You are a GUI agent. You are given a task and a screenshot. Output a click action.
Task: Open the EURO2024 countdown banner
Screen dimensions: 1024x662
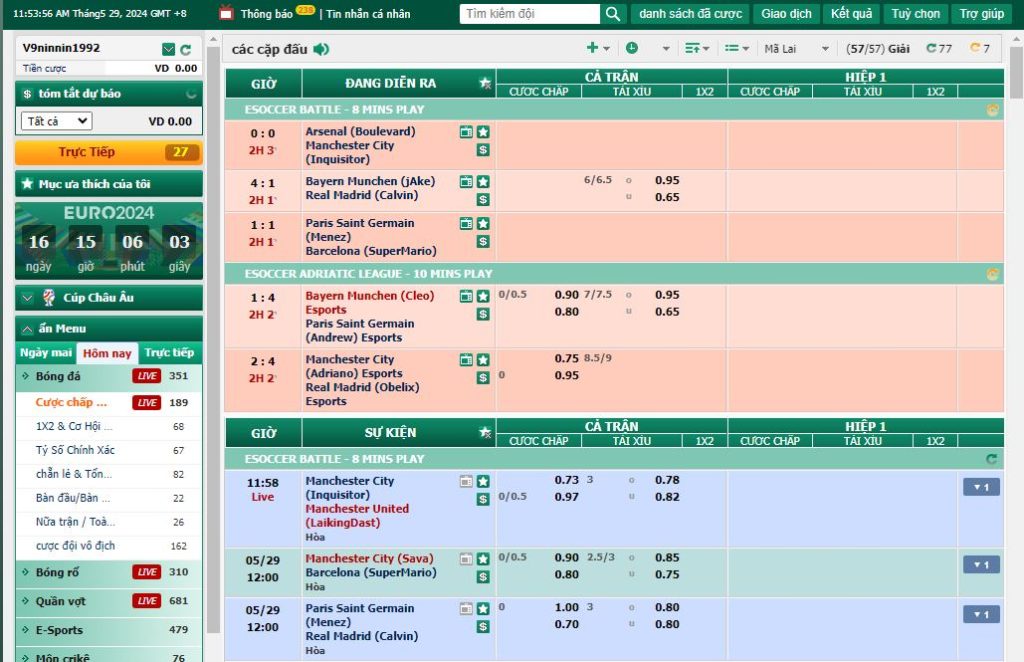coord(108,241)
